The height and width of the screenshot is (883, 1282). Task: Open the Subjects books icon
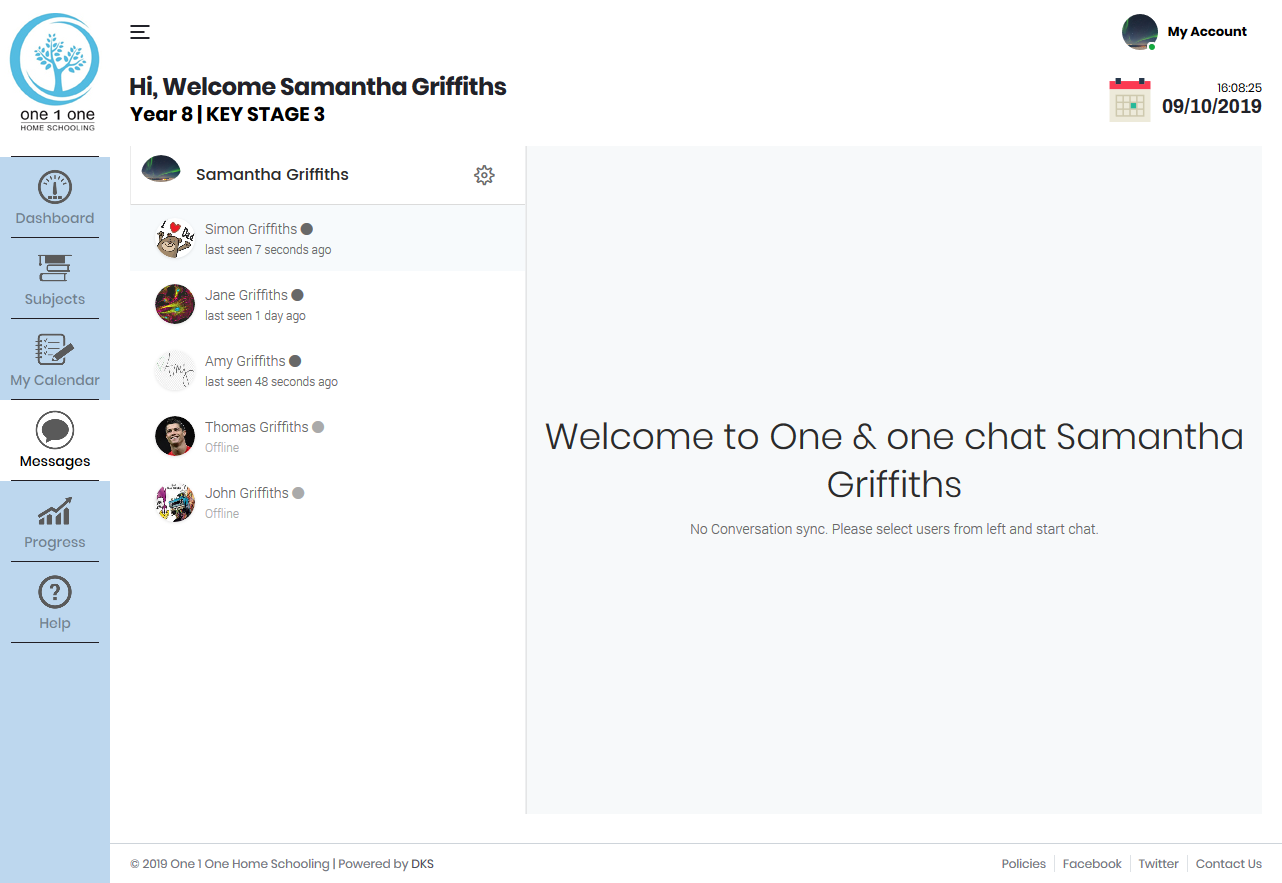(x=55, y=268)
